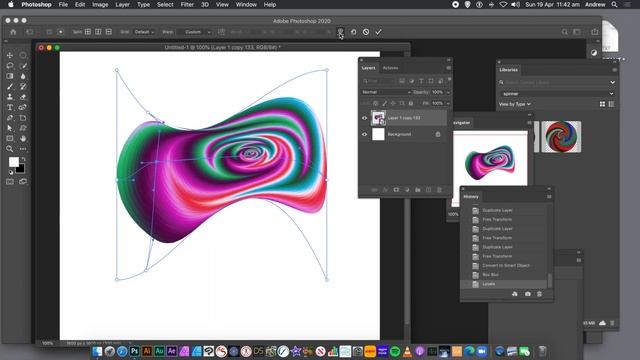640x360 pixels.
Task: Open the layer Opacity dropdown arrow
Action: click(x=448, y=92)
